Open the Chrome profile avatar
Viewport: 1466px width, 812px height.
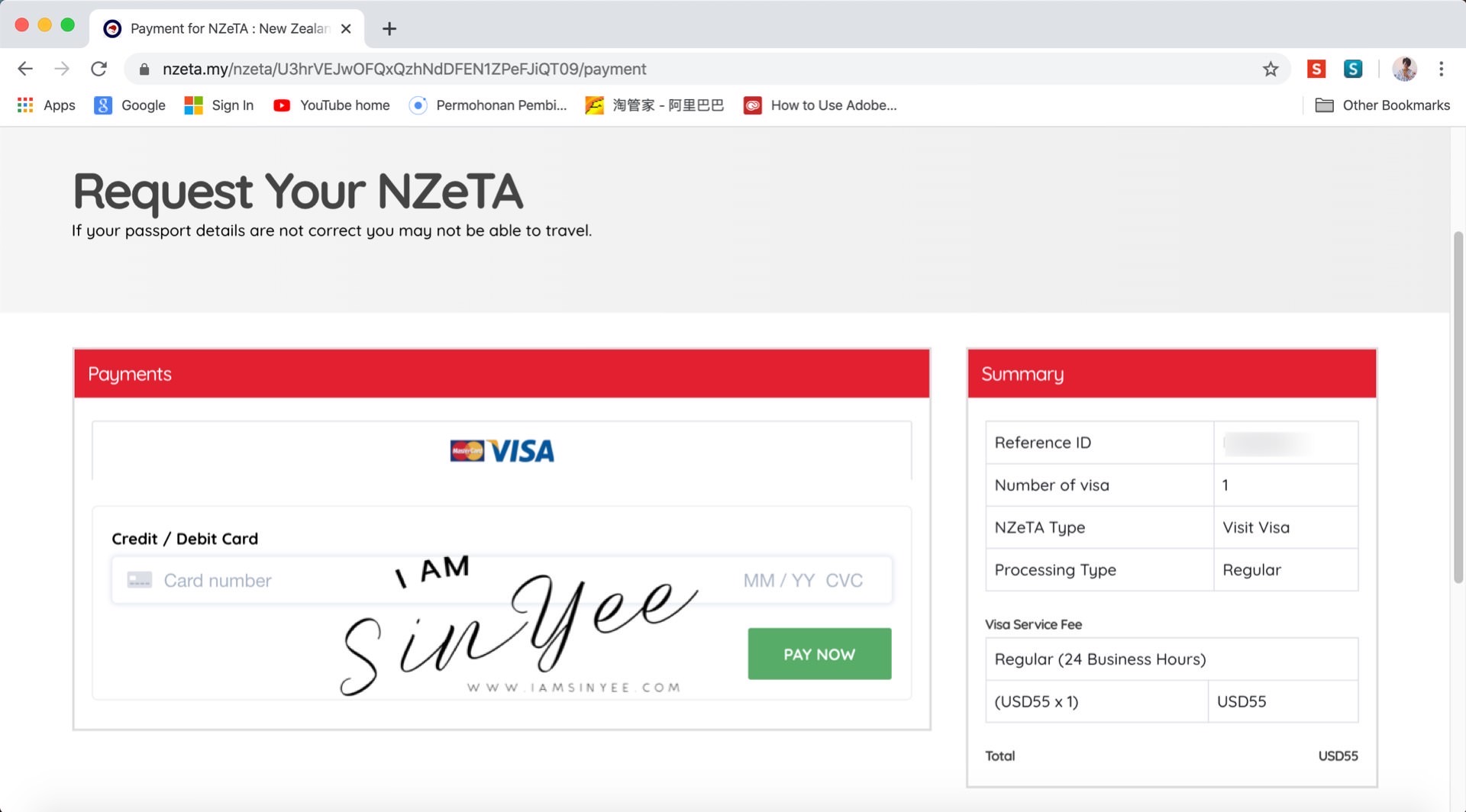point(1404,69)
